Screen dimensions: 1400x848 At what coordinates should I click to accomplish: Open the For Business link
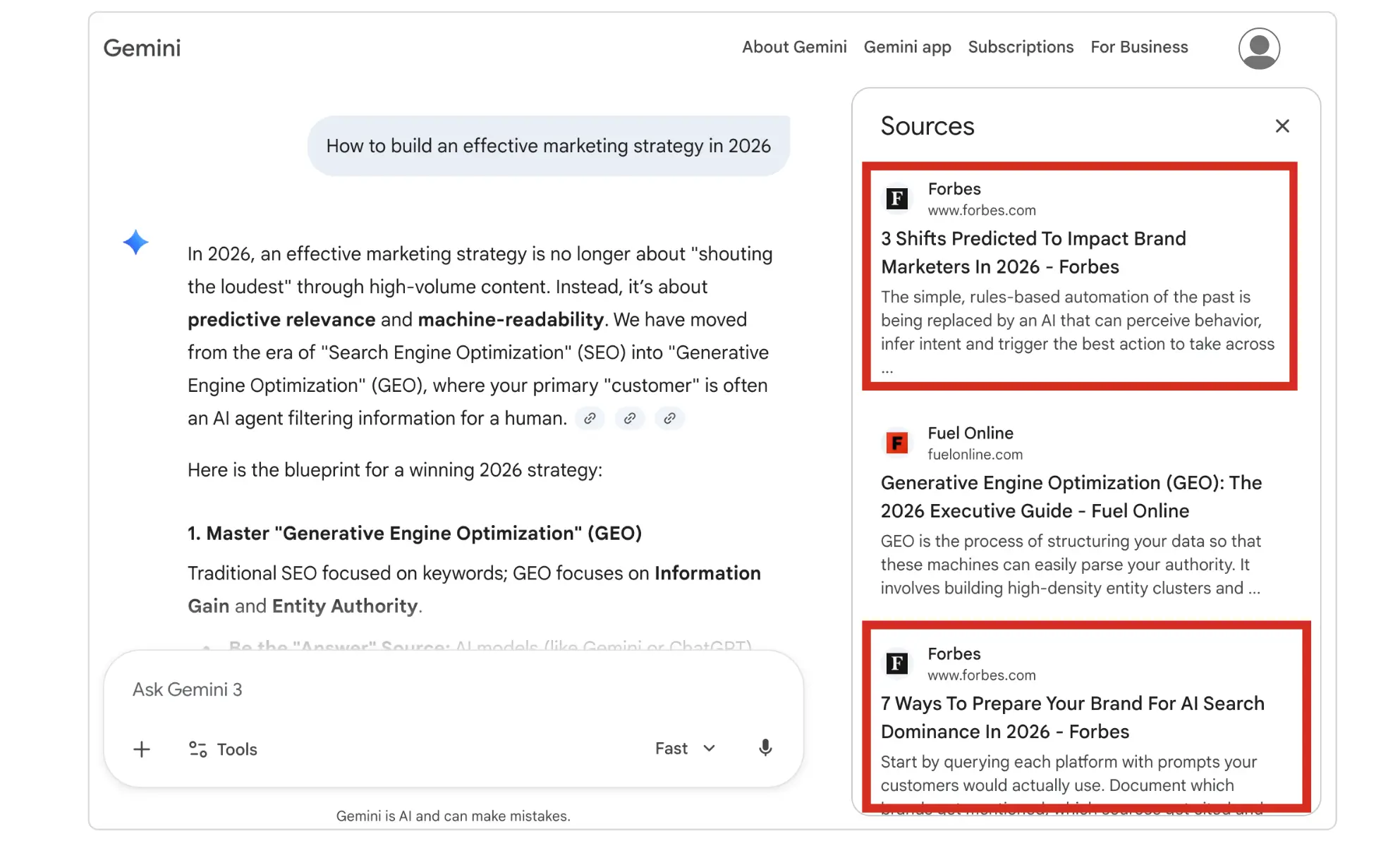click(1139, 47)
